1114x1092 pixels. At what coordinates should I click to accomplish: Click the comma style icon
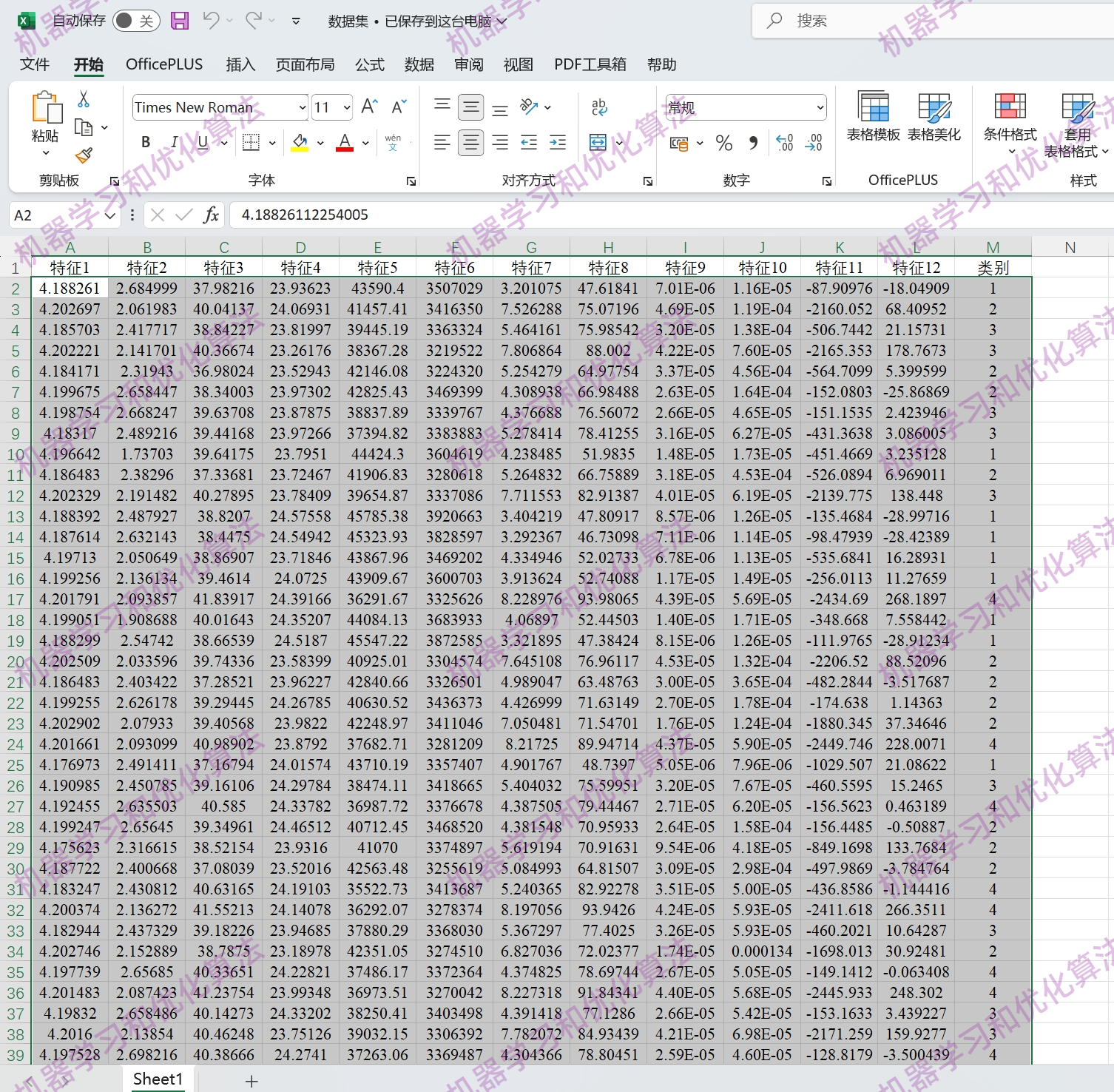pos(754,144)
